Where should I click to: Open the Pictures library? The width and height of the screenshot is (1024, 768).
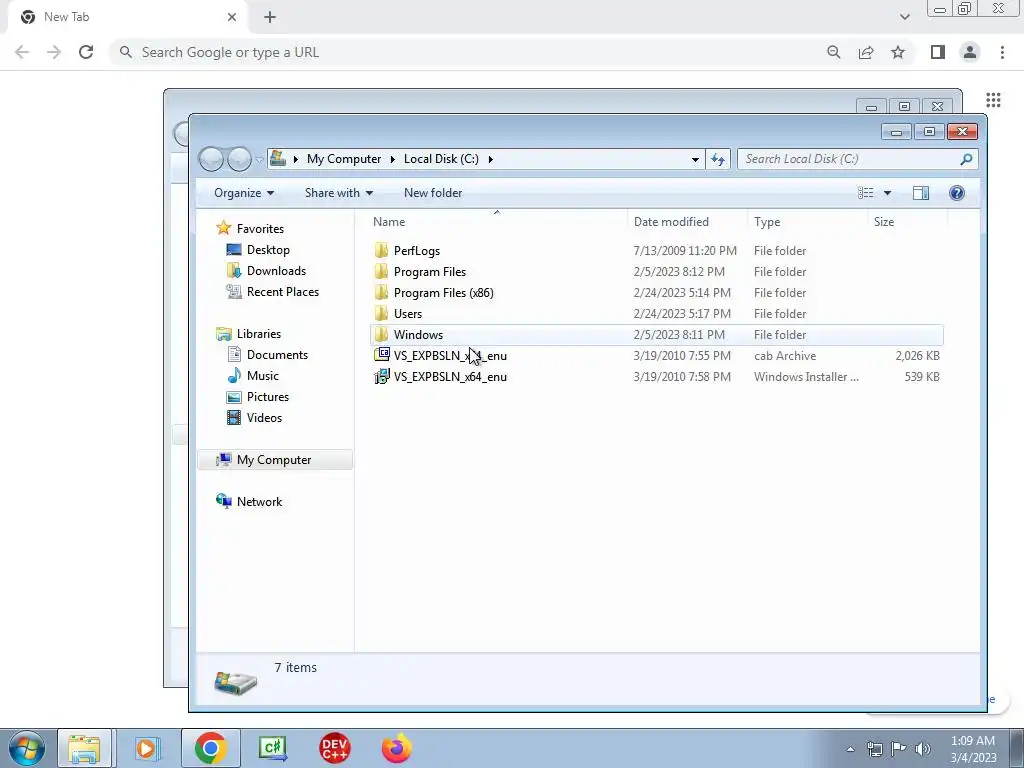pos(268,396)
